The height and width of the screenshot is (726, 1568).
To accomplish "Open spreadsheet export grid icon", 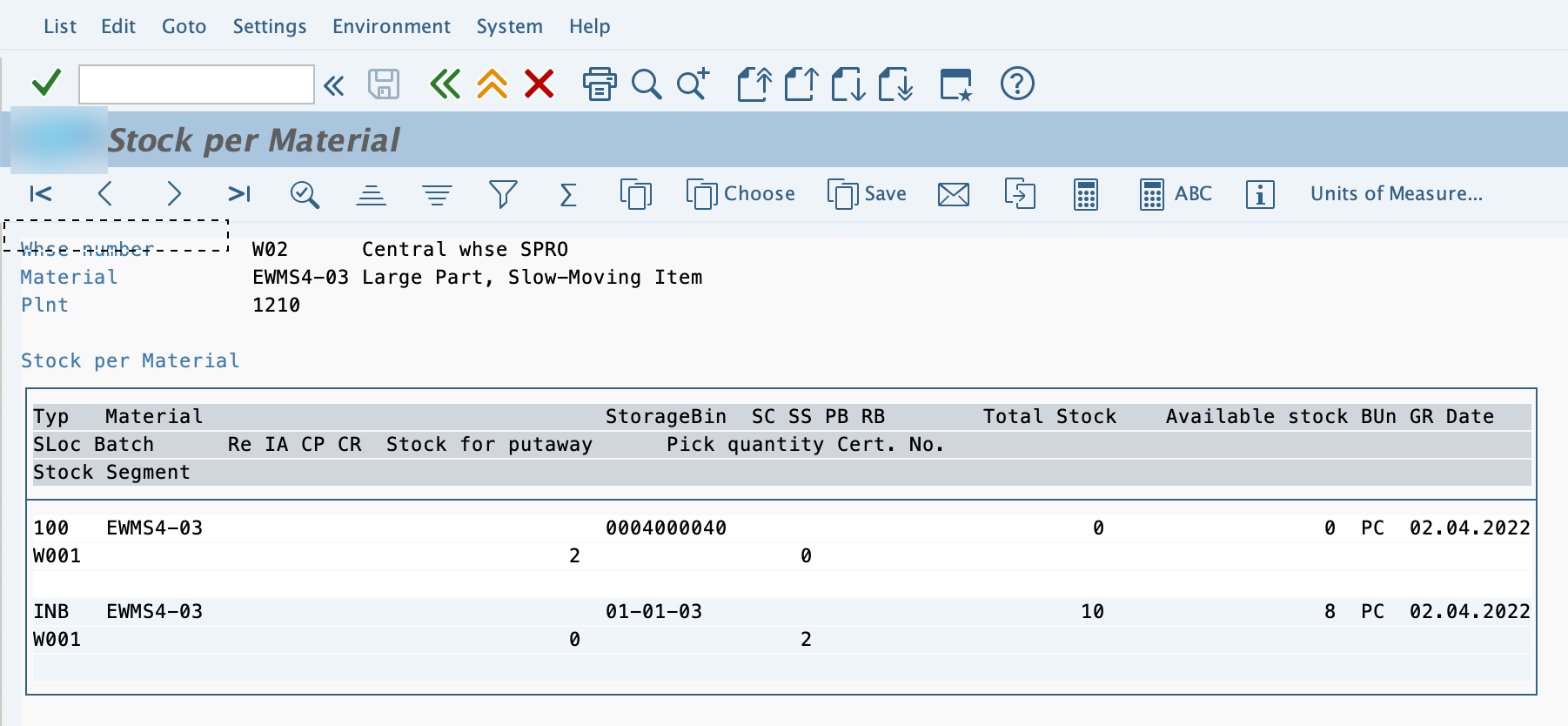I will pos(1086,194).
